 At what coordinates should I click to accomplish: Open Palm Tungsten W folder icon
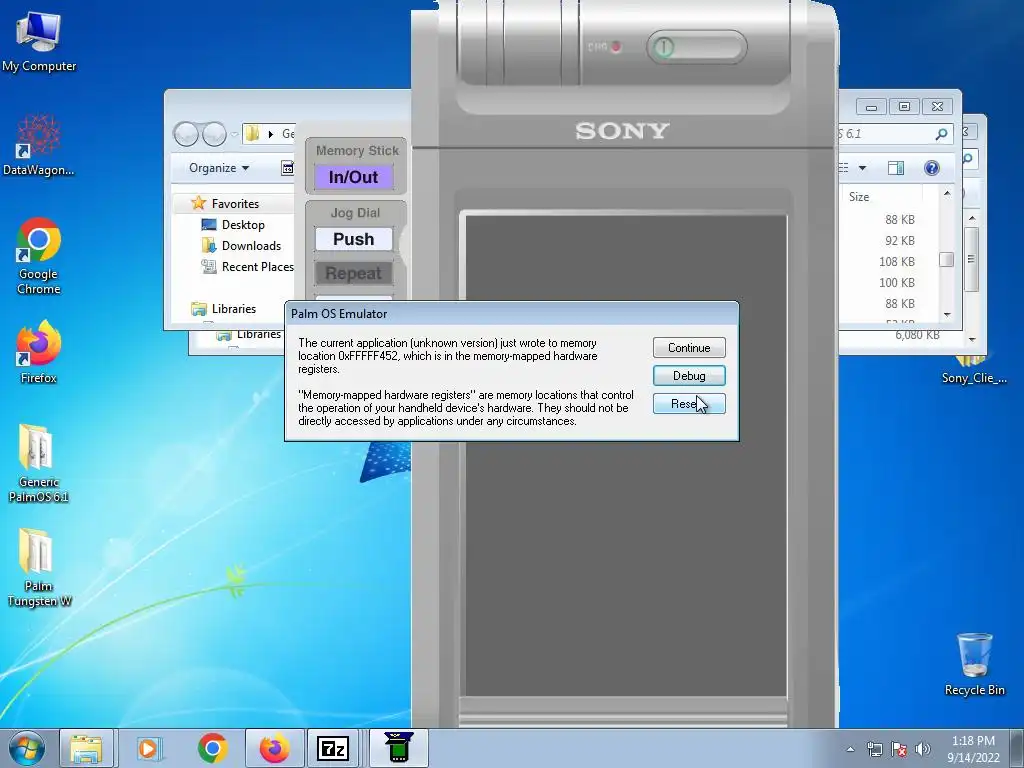[x=39, y=567]
